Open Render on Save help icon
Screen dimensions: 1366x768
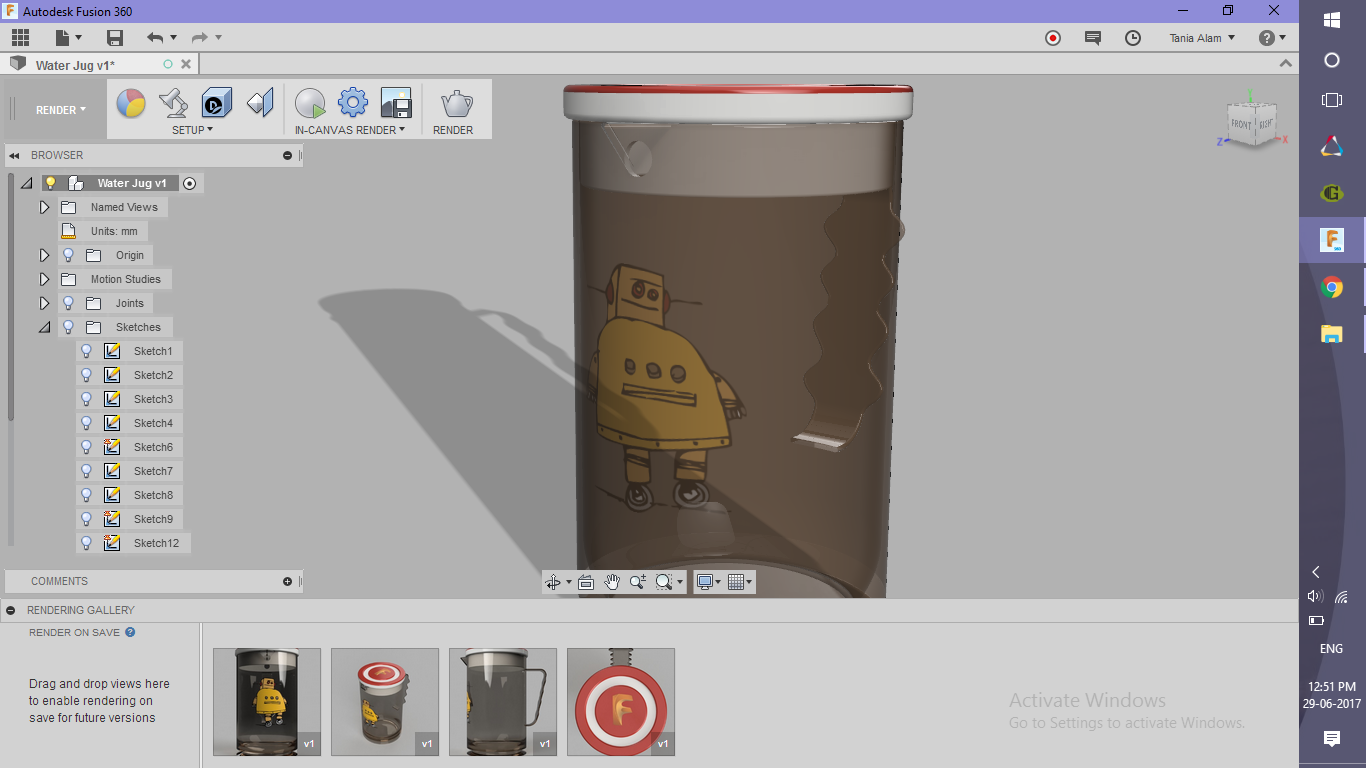130,632
